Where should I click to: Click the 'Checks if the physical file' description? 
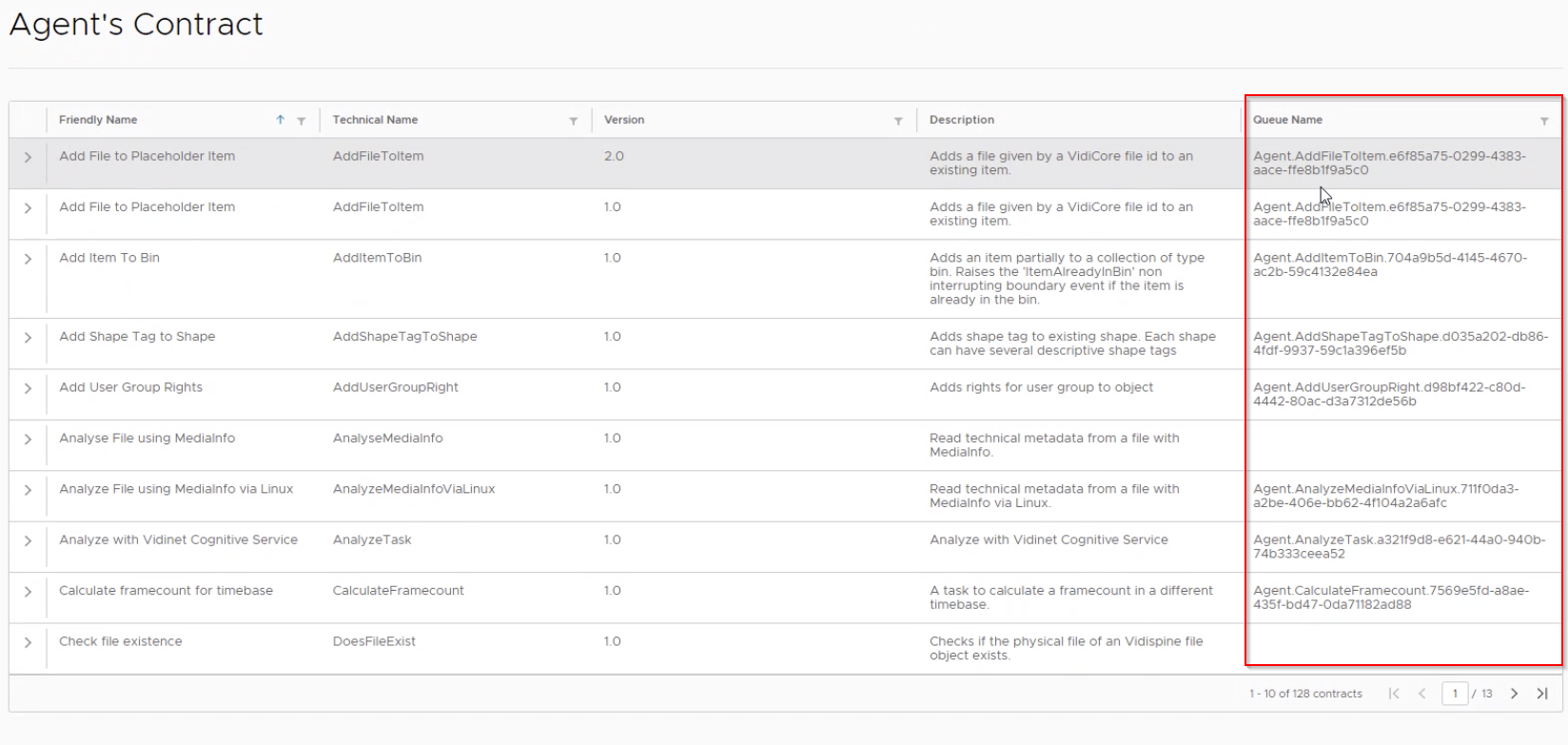coord(1067,648)
